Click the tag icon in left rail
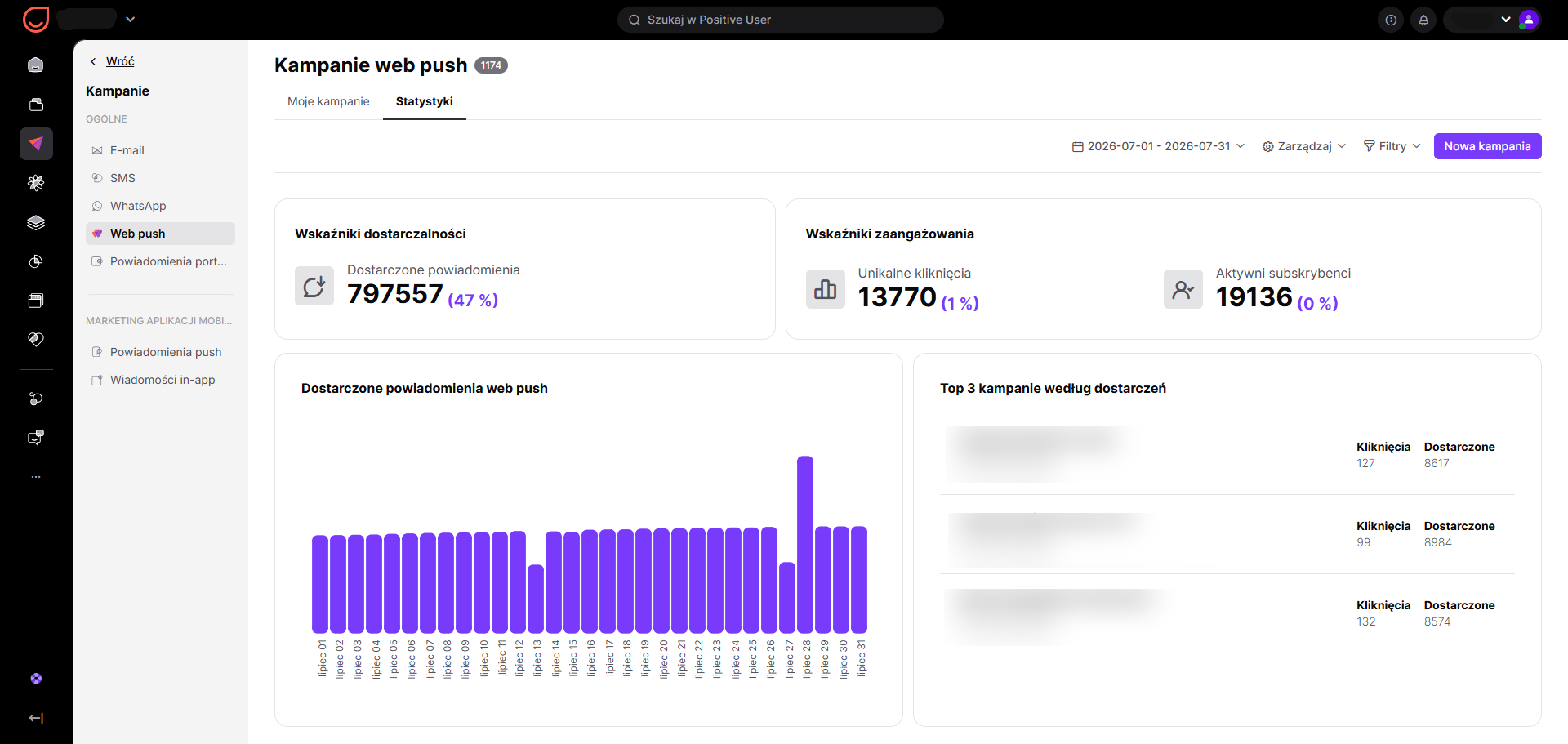The width and height of the screenshot is (1568, 744). point(36,340)
